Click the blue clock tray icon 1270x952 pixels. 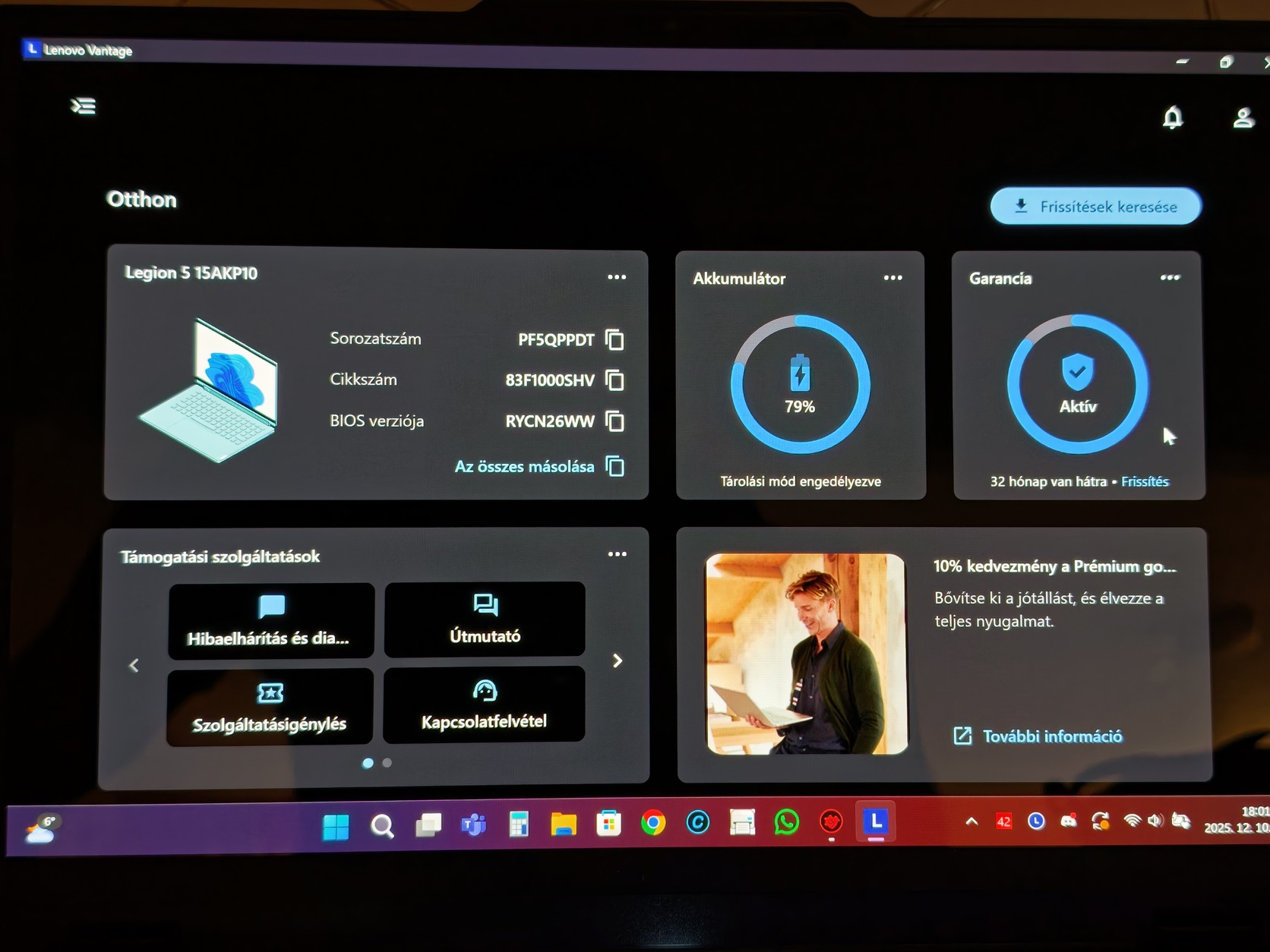(x=1036, y=821)
